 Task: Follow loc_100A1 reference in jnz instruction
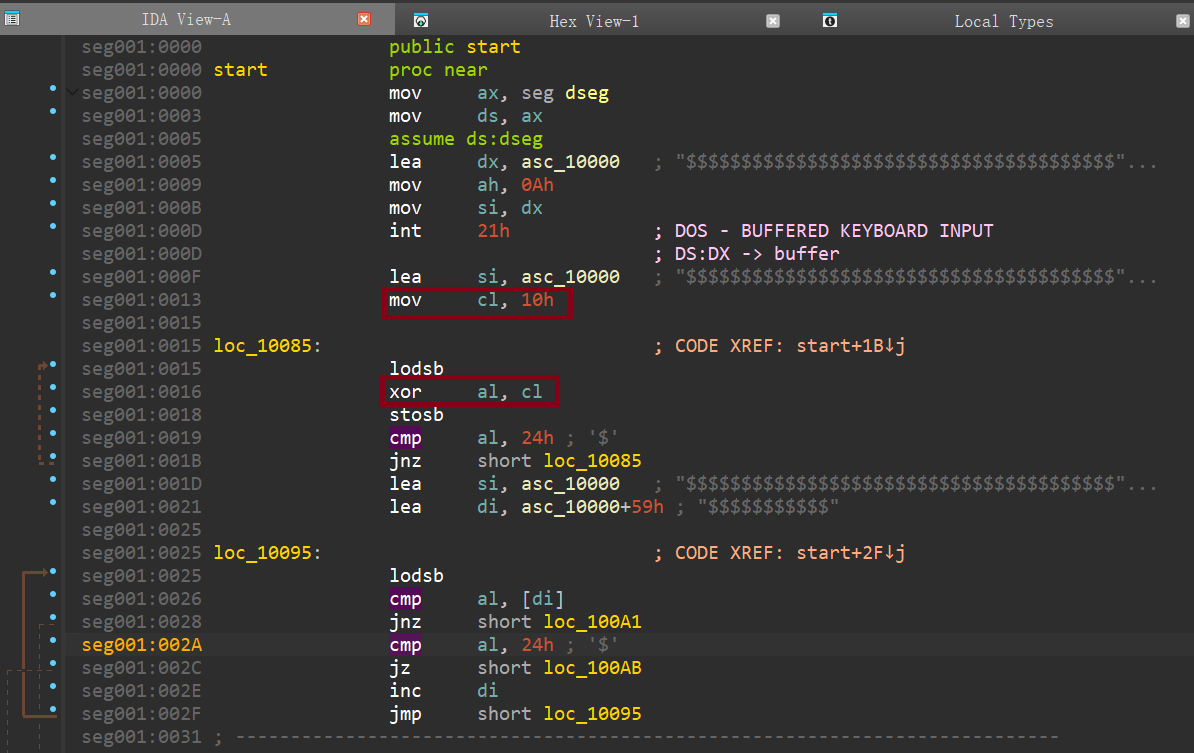pos(592,622)
